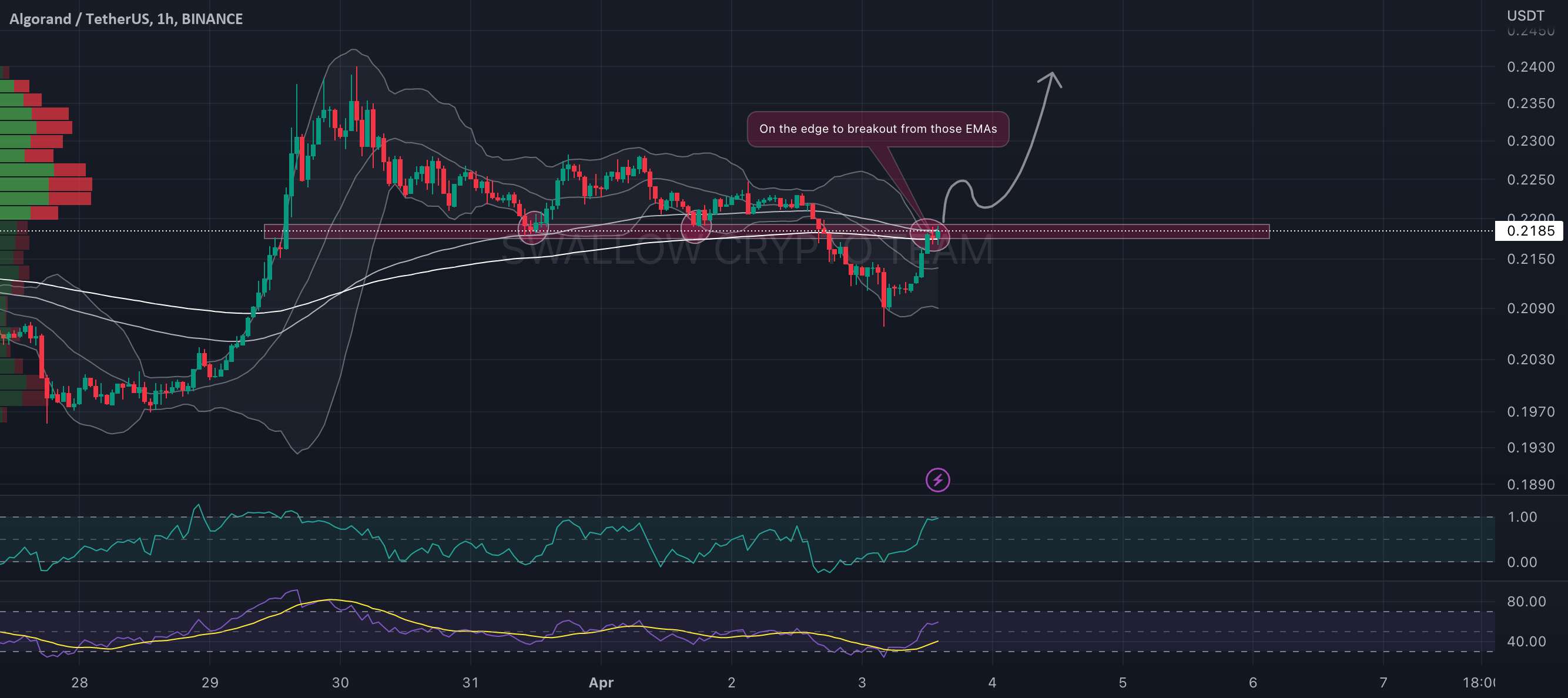Image resolution: width=1568 pixels, height=698 pixels.
Task: Click the 0.2090 price axis label
Action: [x=1530, y=308]
